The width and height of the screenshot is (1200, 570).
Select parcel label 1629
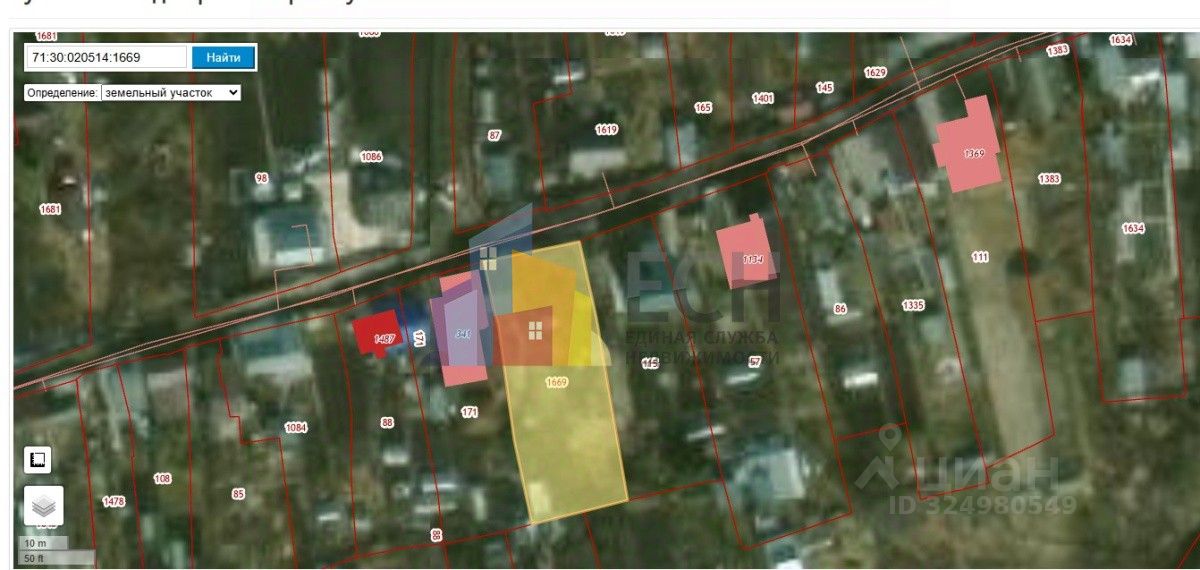click(x=876, y=72)
